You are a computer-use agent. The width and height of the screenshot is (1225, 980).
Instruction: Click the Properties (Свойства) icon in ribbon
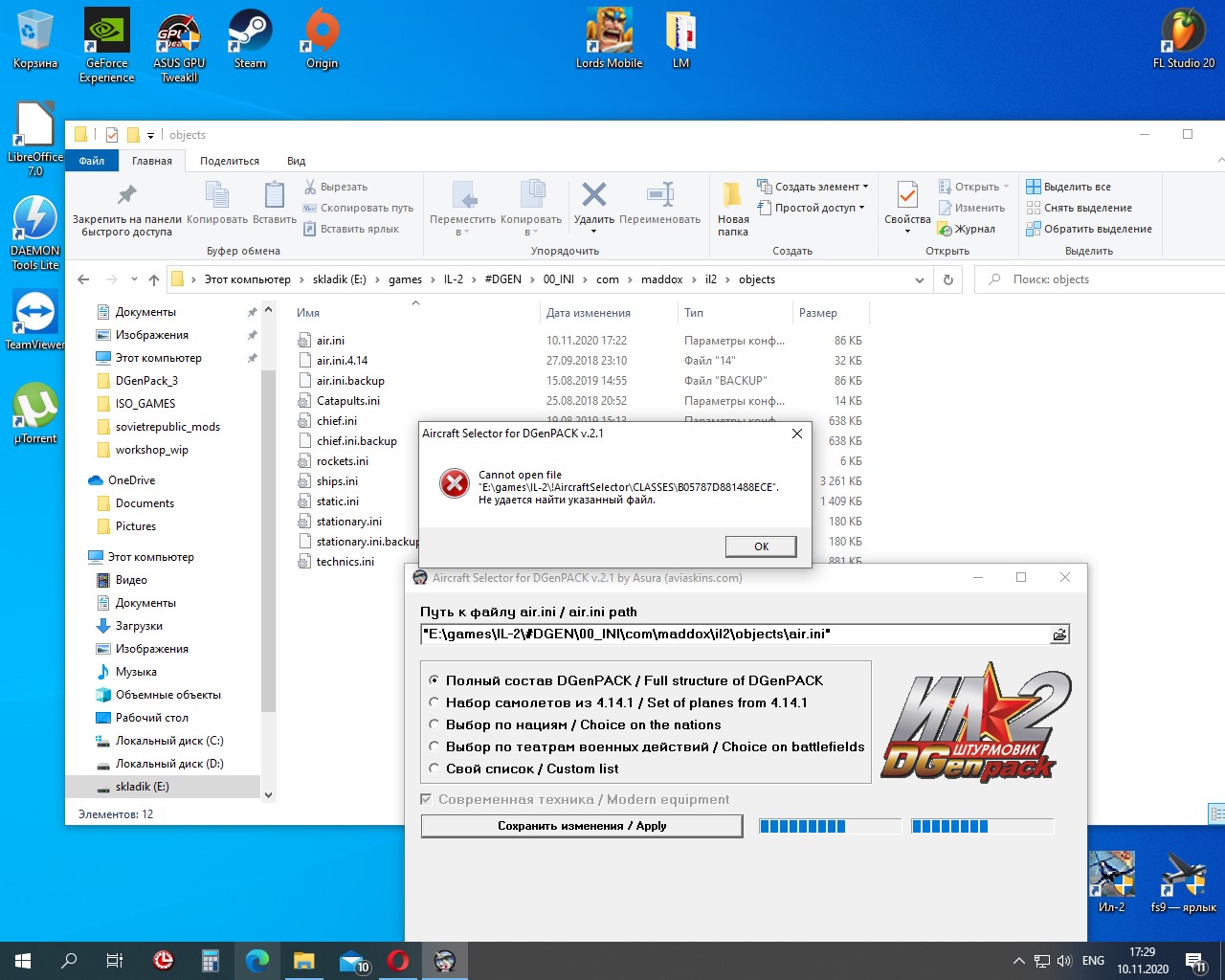click(x=907, y=196)
